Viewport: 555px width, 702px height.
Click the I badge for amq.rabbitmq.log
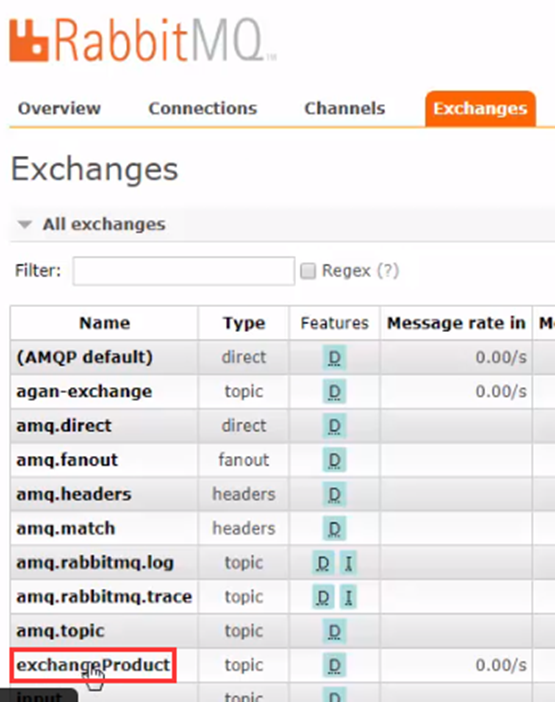tap(348, 563)
